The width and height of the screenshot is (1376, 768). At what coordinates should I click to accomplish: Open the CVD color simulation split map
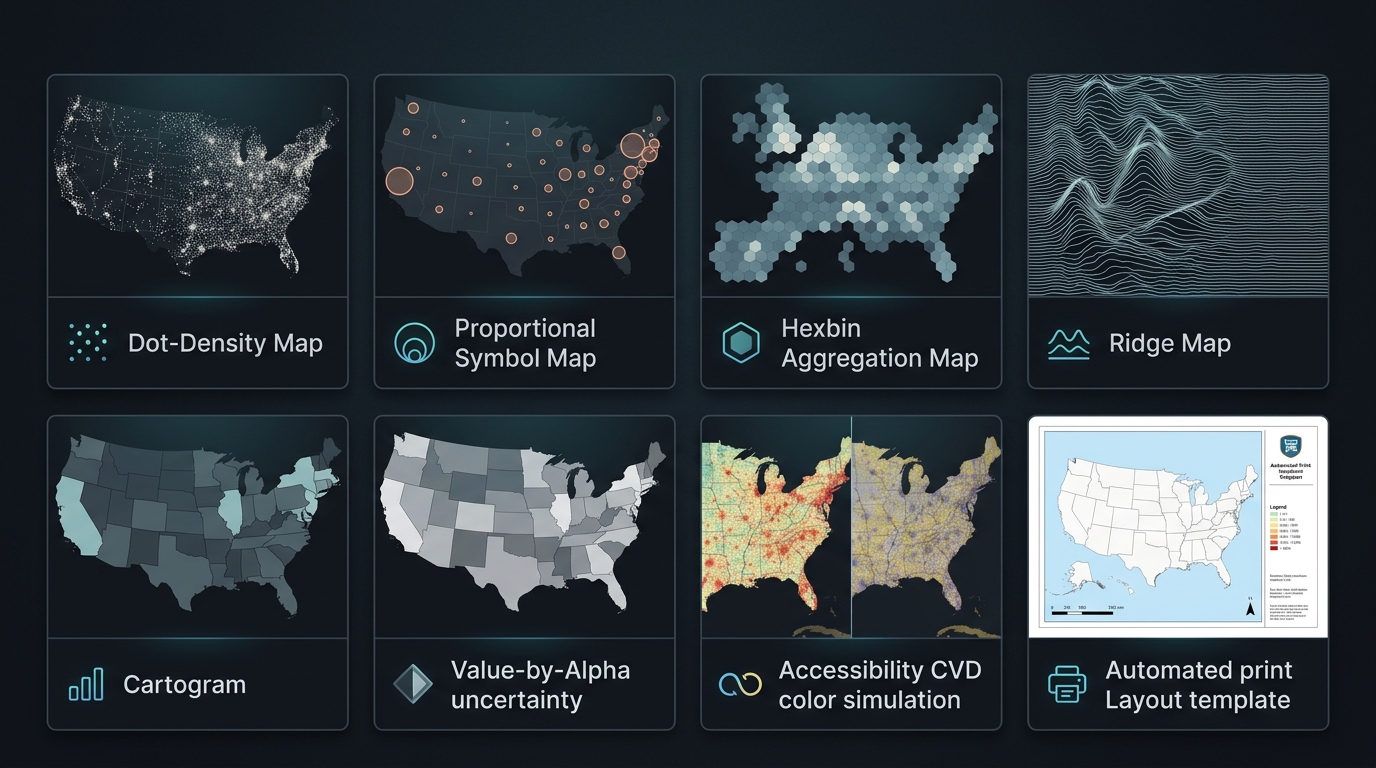point(851,527)
